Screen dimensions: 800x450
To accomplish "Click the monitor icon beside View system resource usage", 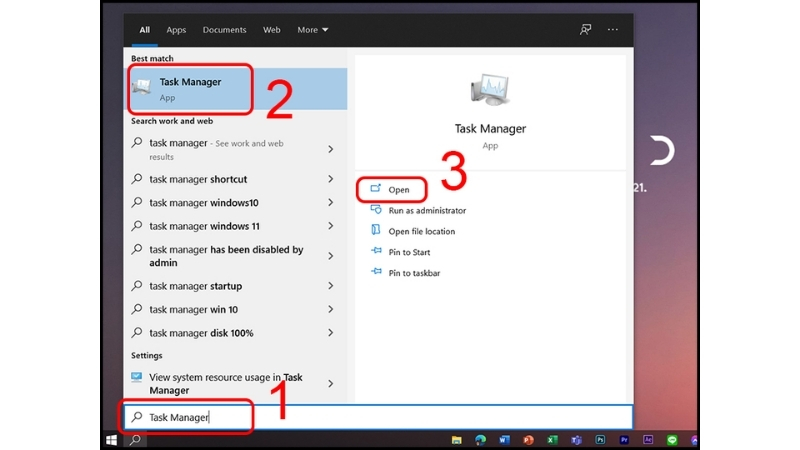I will (x=136, y=377).
